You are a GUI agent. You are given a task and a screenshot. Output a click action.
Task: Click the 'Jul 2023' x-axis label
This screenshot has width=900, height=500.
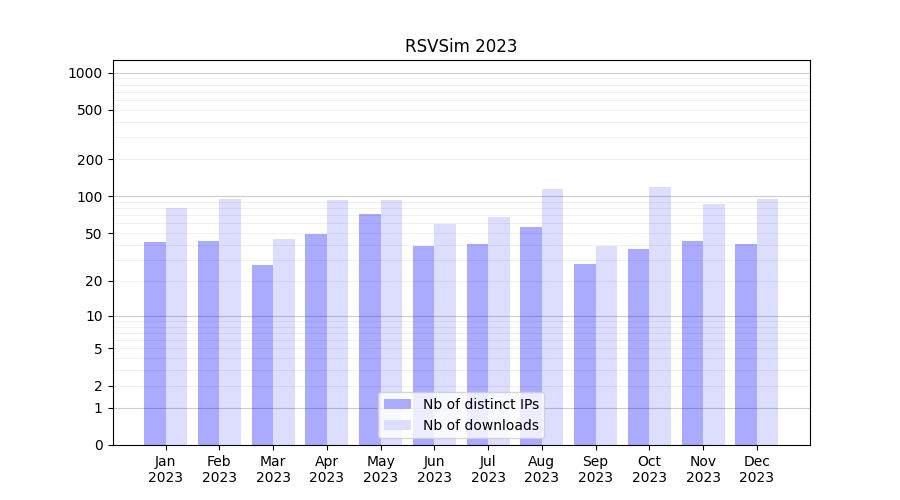point(488,469)
